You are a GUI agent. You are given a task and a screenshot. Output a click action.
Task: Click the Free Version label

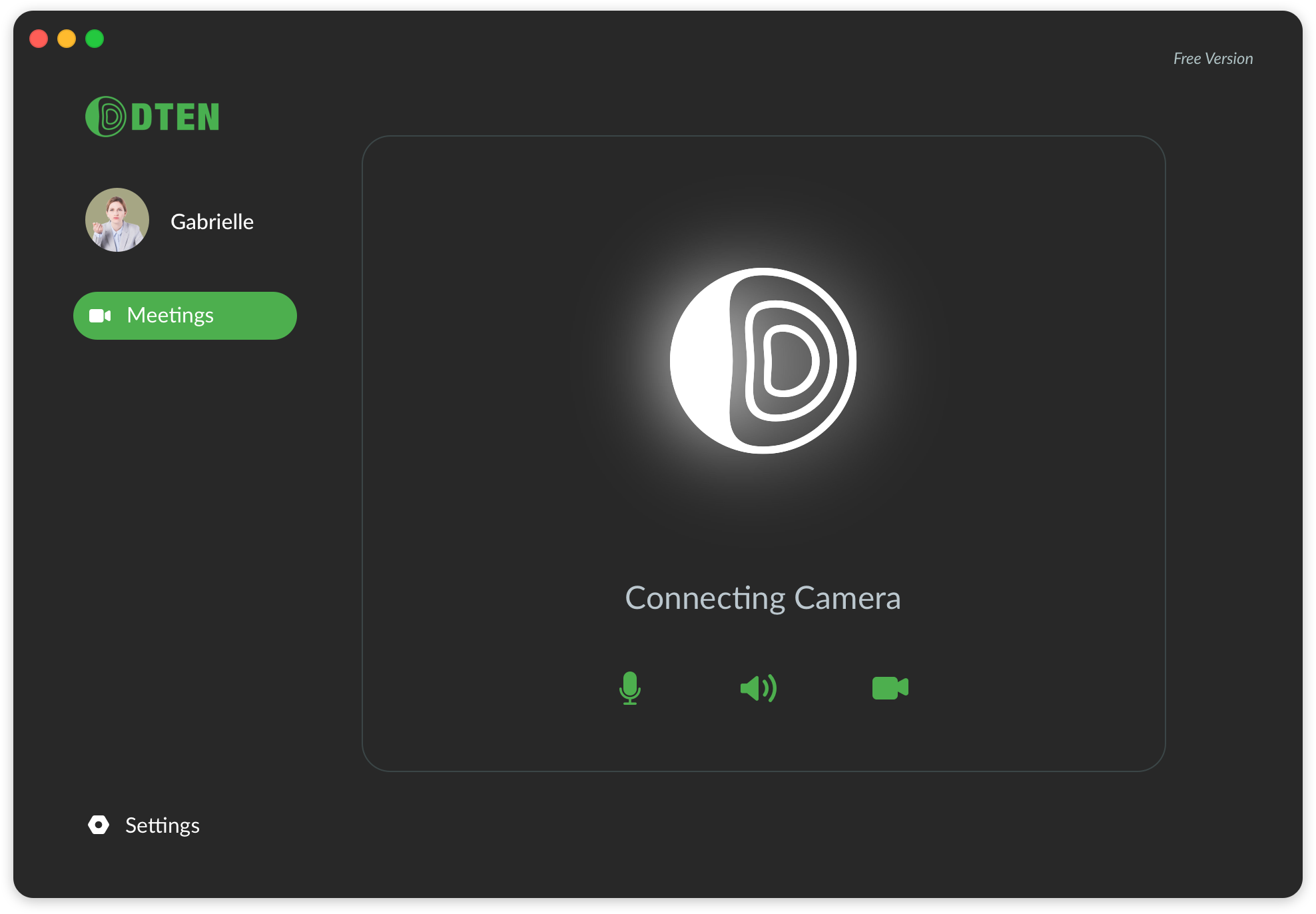pyautogui.click(x=1213, y=59)
